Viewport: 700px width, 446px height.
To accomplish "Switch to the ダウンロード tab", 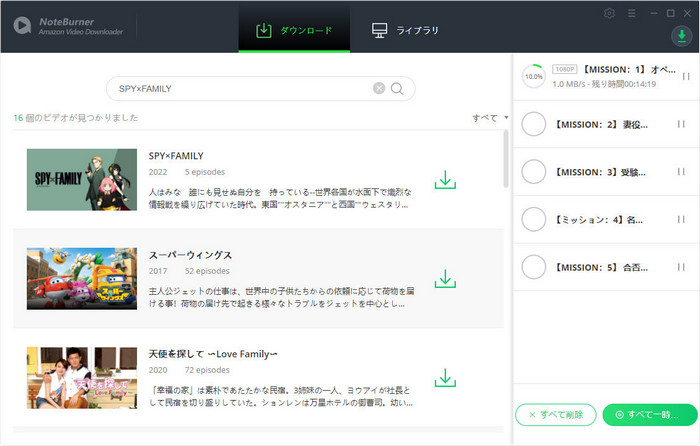I will (x=294, y=30).
